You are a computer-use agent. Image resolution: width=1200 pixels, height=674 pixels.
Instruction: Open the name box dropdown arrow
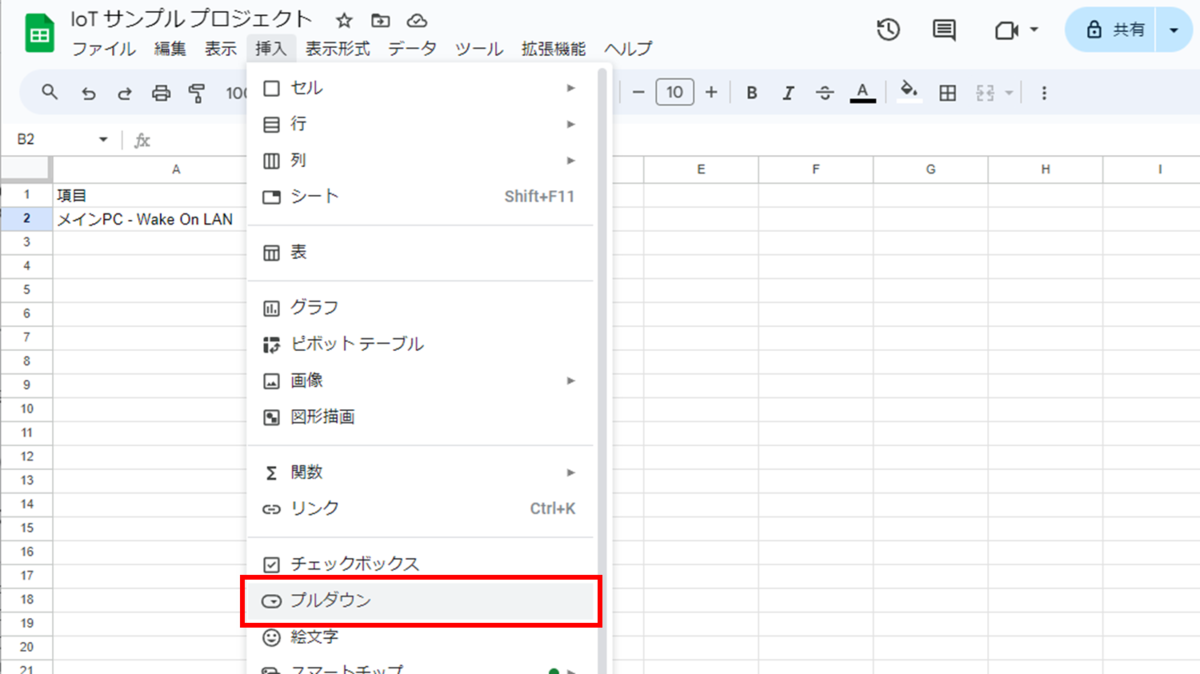[x=103, y=140]
